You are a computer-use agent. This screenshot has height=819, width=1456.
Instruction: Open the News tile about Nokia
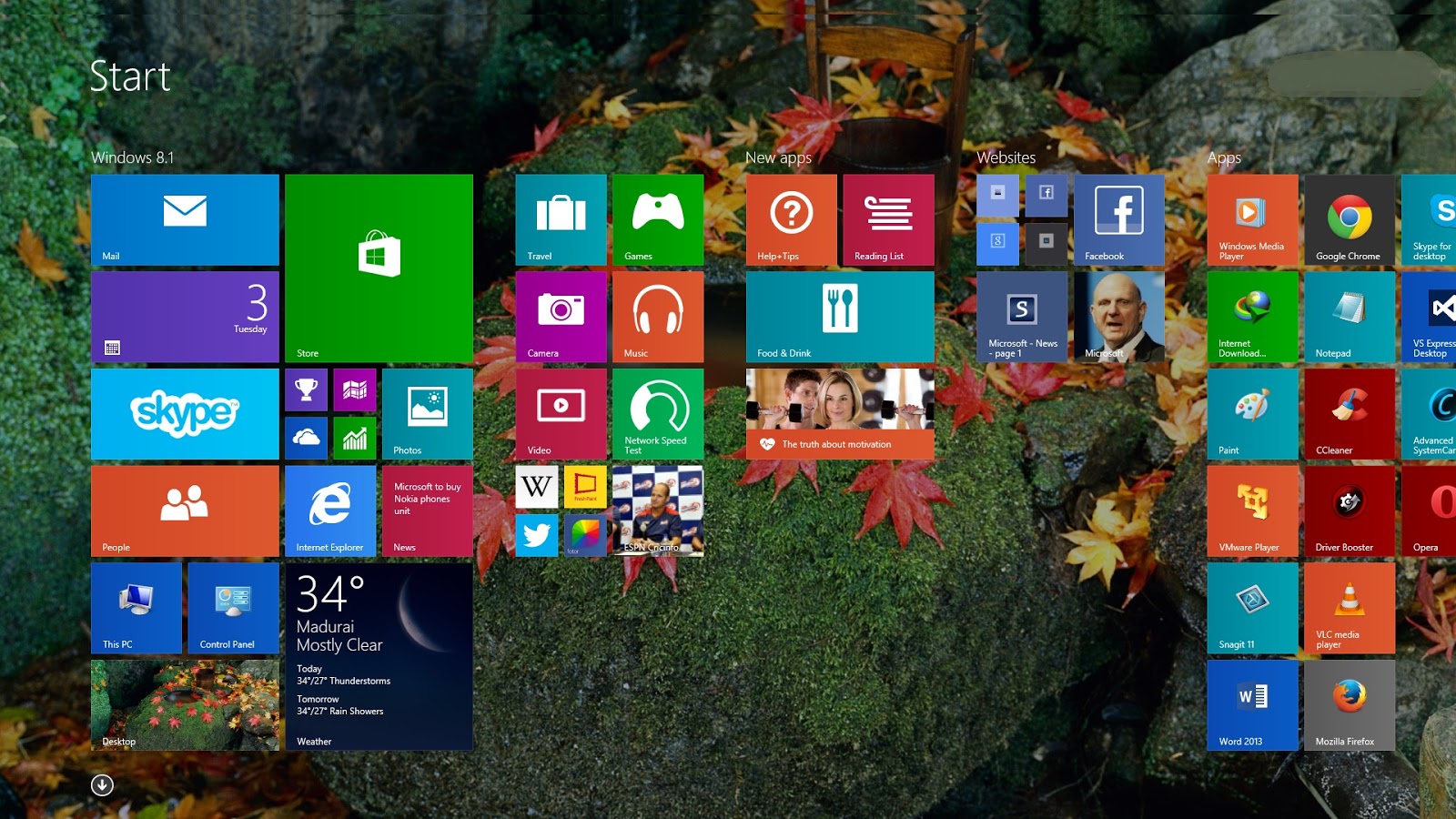[x=428, y=511]
